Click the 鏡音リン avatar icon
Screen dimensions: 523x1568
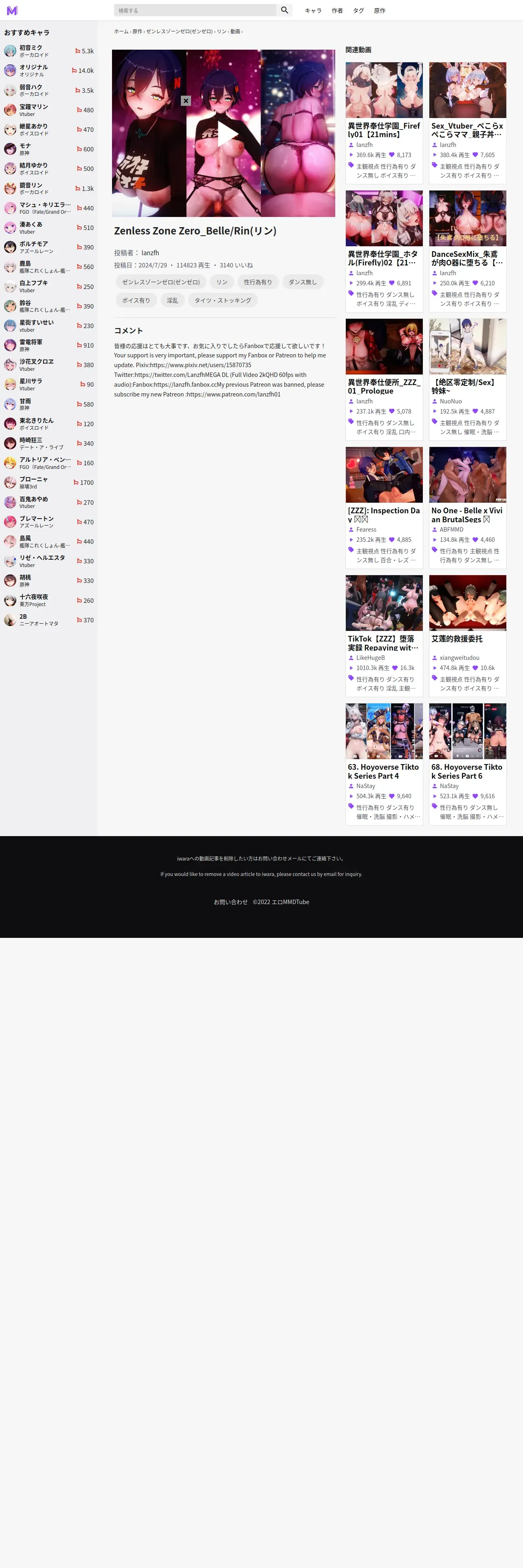[x=10, y=189]
